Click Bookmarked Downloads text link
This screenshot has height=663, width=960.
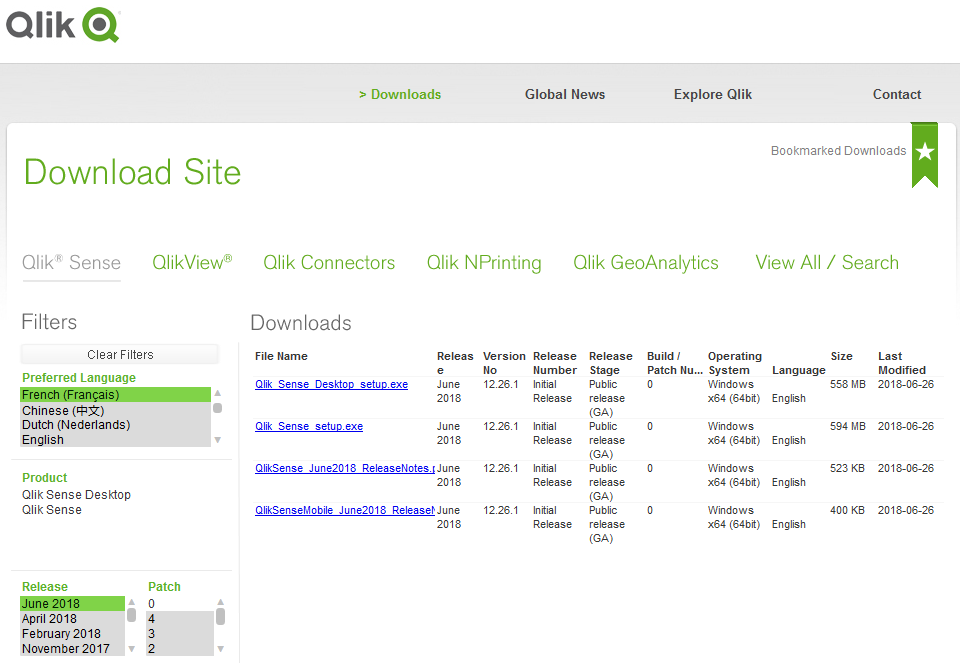pyautogui.click(x=838, y=151)
